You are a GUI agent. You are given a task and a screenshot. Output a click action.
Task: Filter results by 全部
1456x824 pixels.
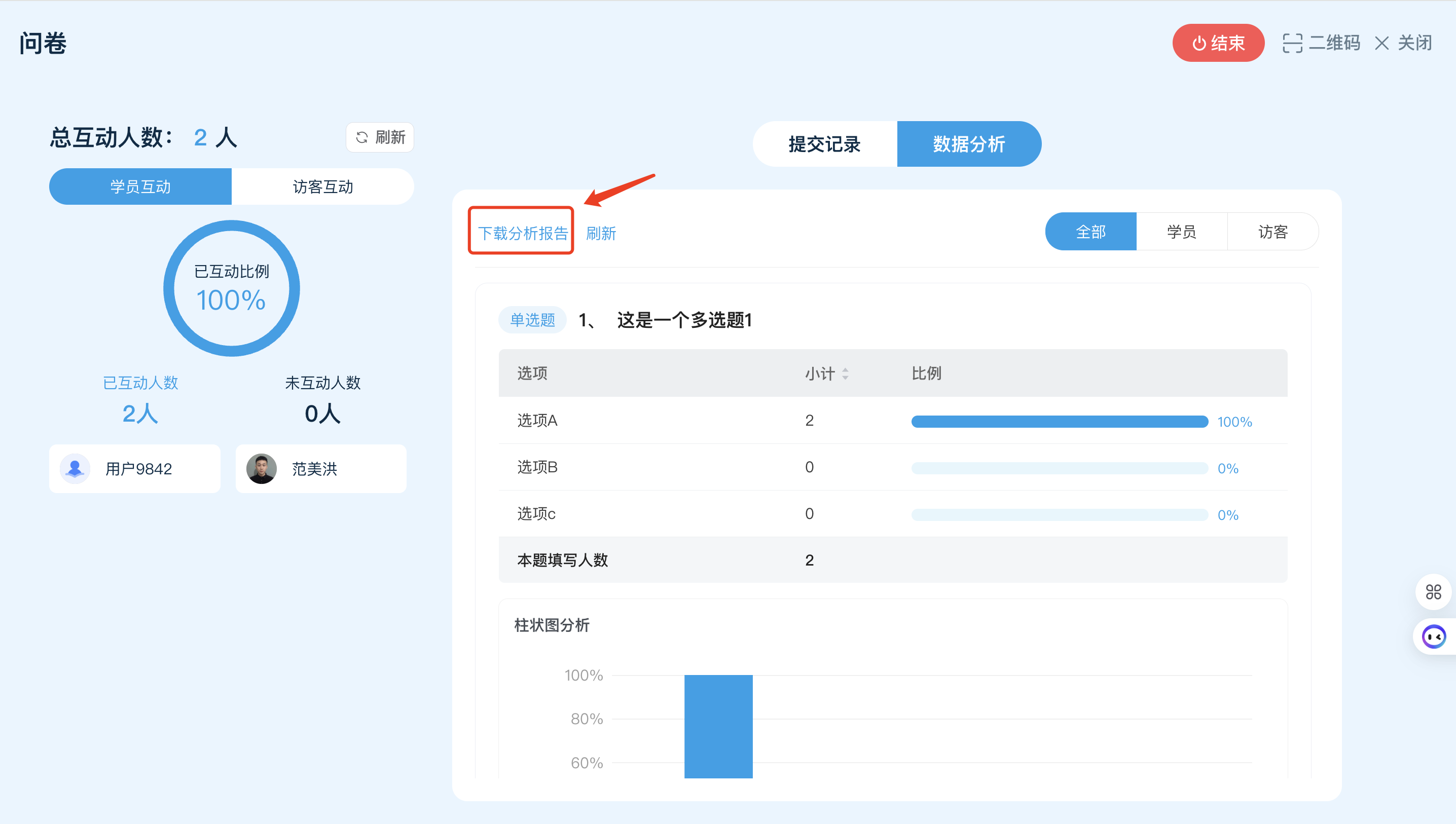(1091, 232)
